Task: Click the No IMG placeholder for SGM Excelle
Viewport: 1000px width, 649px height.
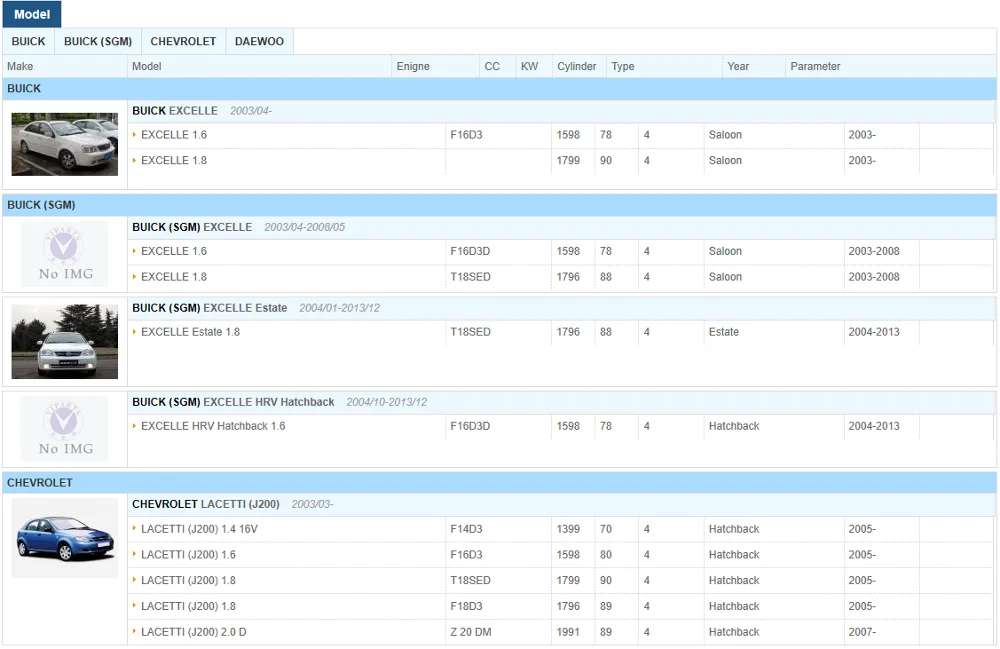Action: tap(65, 254)
